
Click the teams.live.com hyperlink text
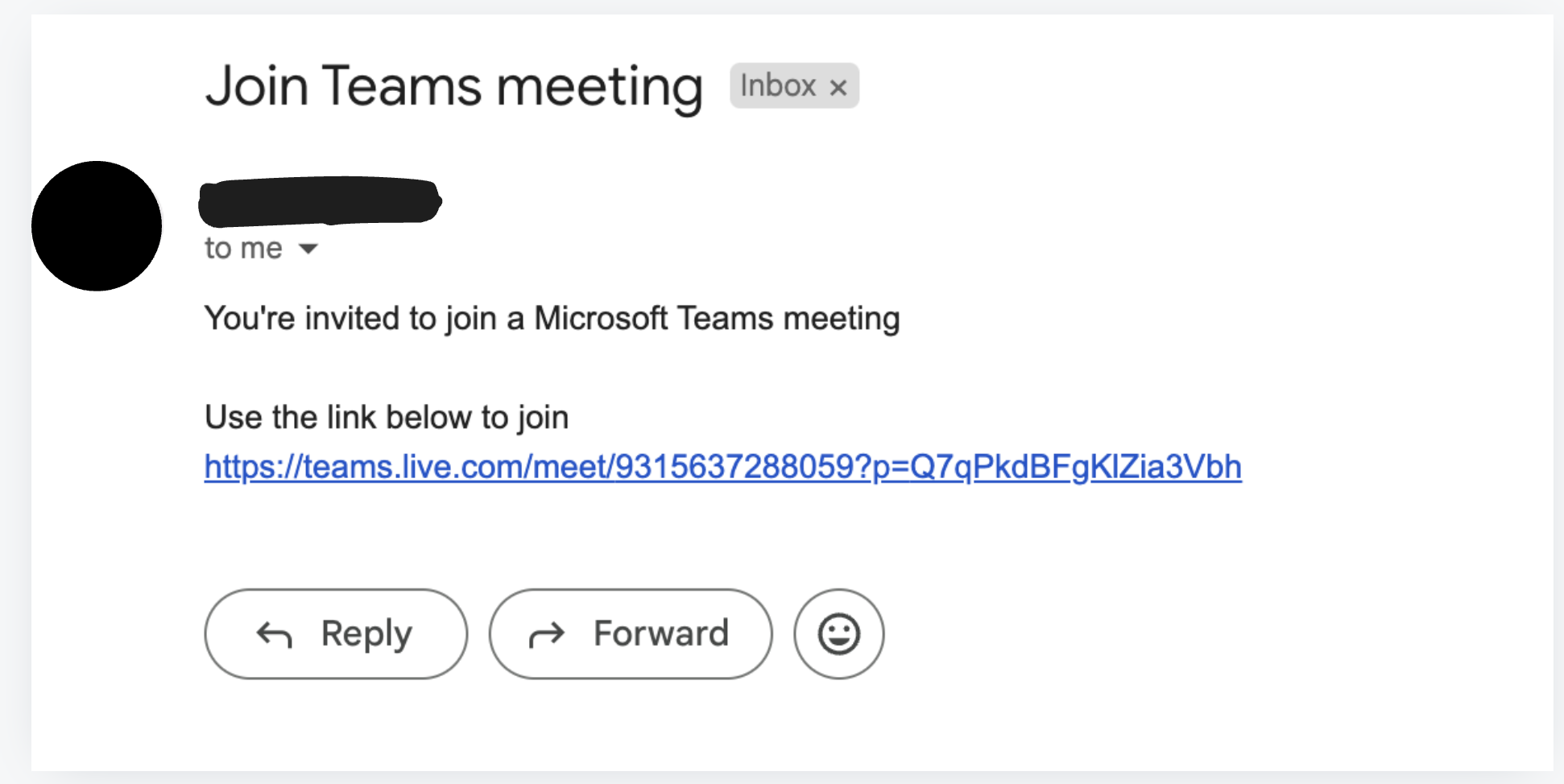722,467
